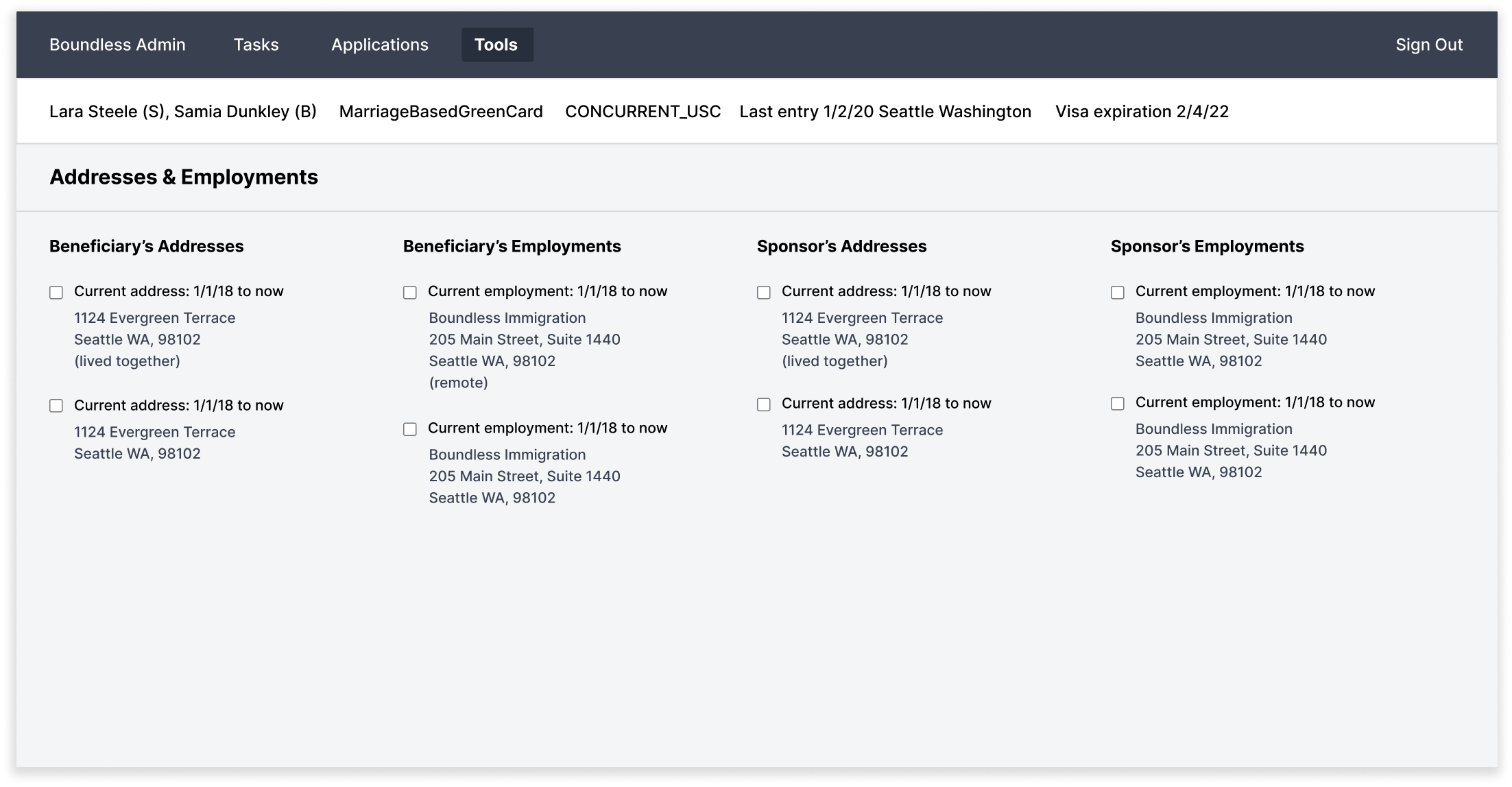Click the Sponsor's Employments column heading
1512x787 pixels.
[x=1207, y=246]
